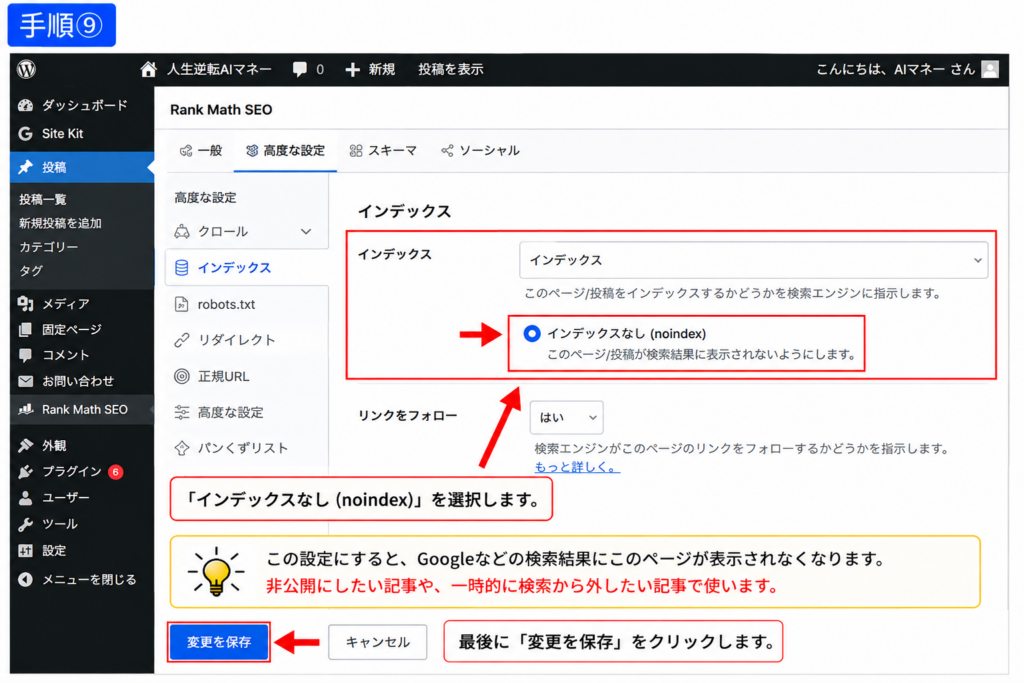Click the 設定 sliders icon in sidebar
1024x683 pixels.
25,551
